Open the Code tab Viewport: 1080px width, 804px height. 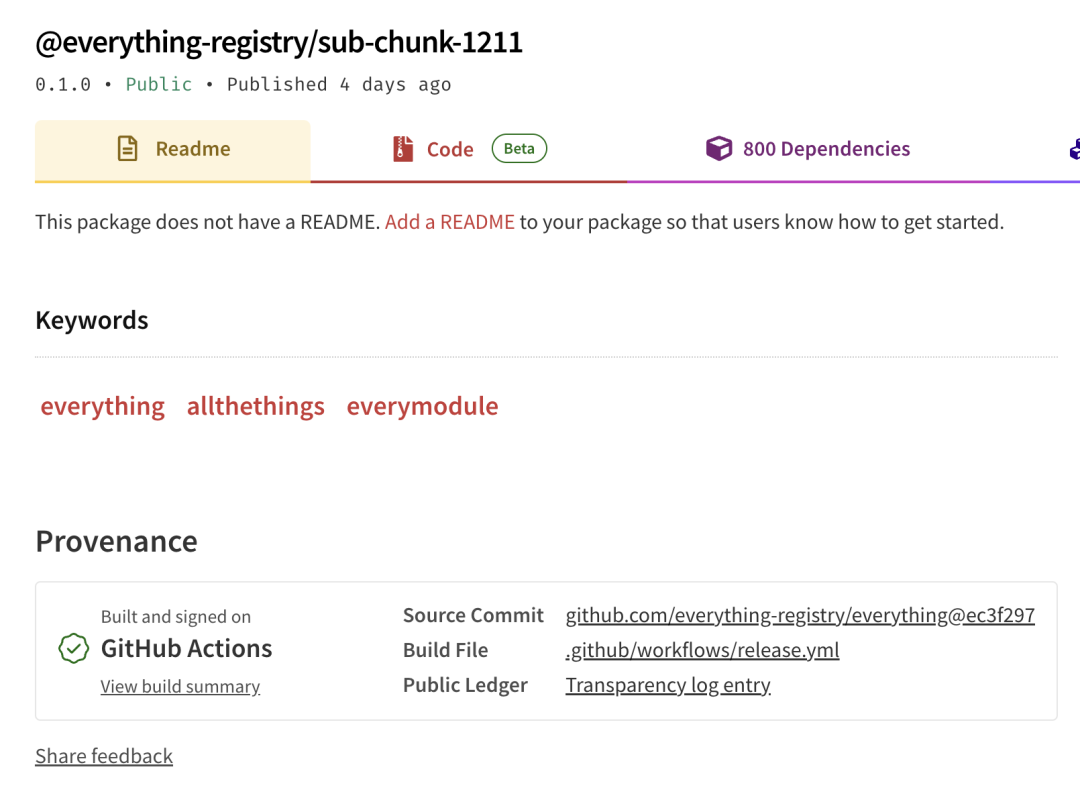coord(450,149)
